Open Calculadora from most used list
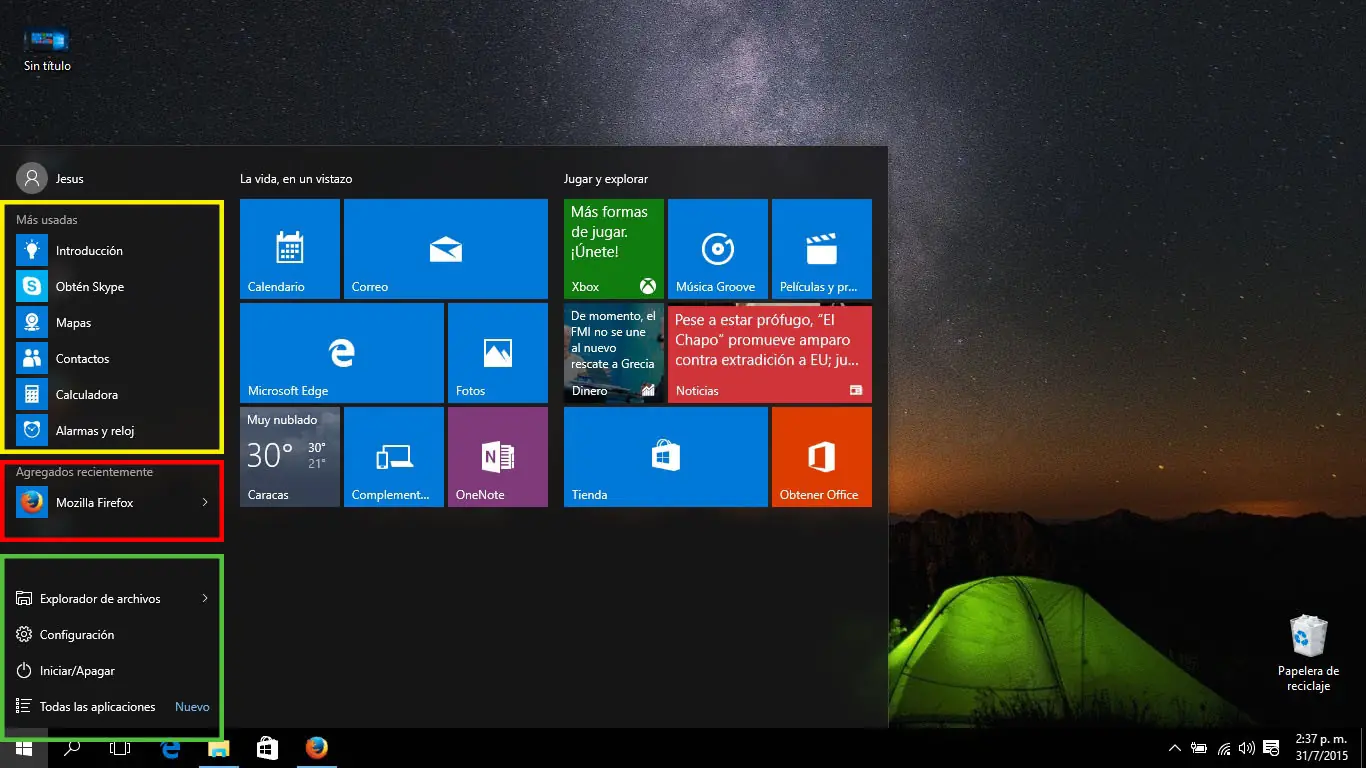The height and width of the screenshot is (768, 1366). click(87, 395)
